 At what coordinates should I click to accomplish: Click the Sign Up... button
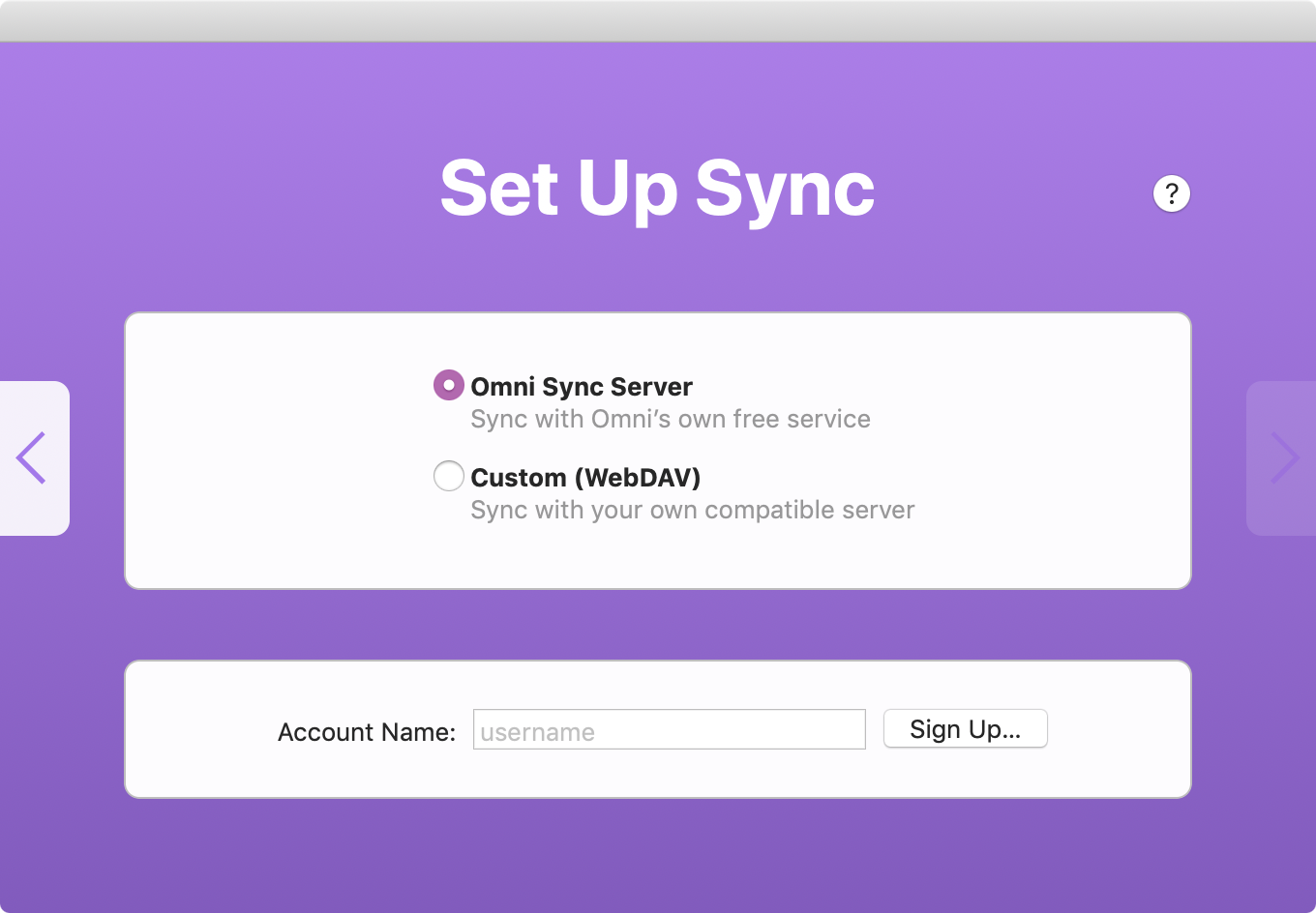click(x=965, y=728)
